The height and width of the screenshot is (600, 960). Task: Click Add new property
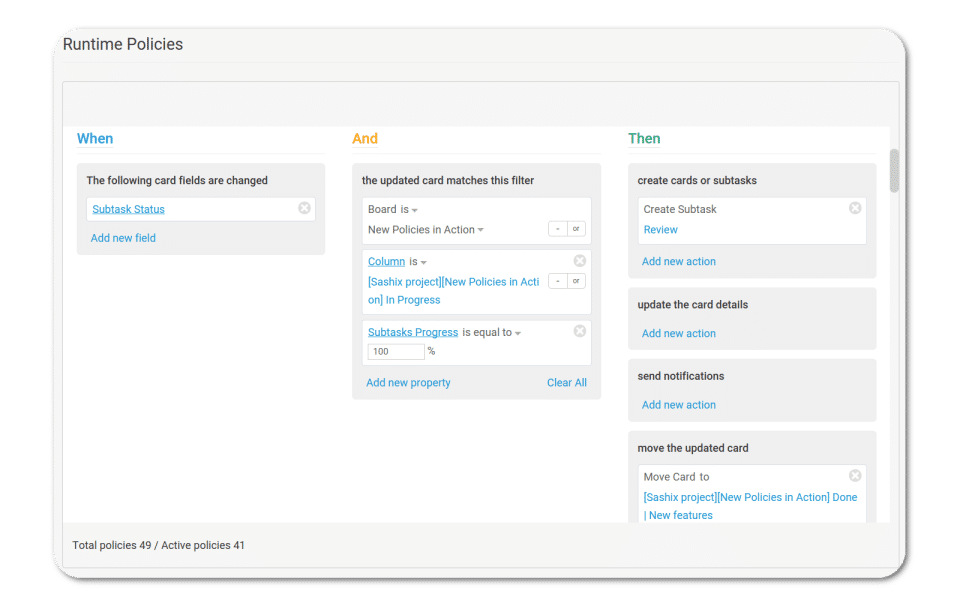[x=408, y=382]
